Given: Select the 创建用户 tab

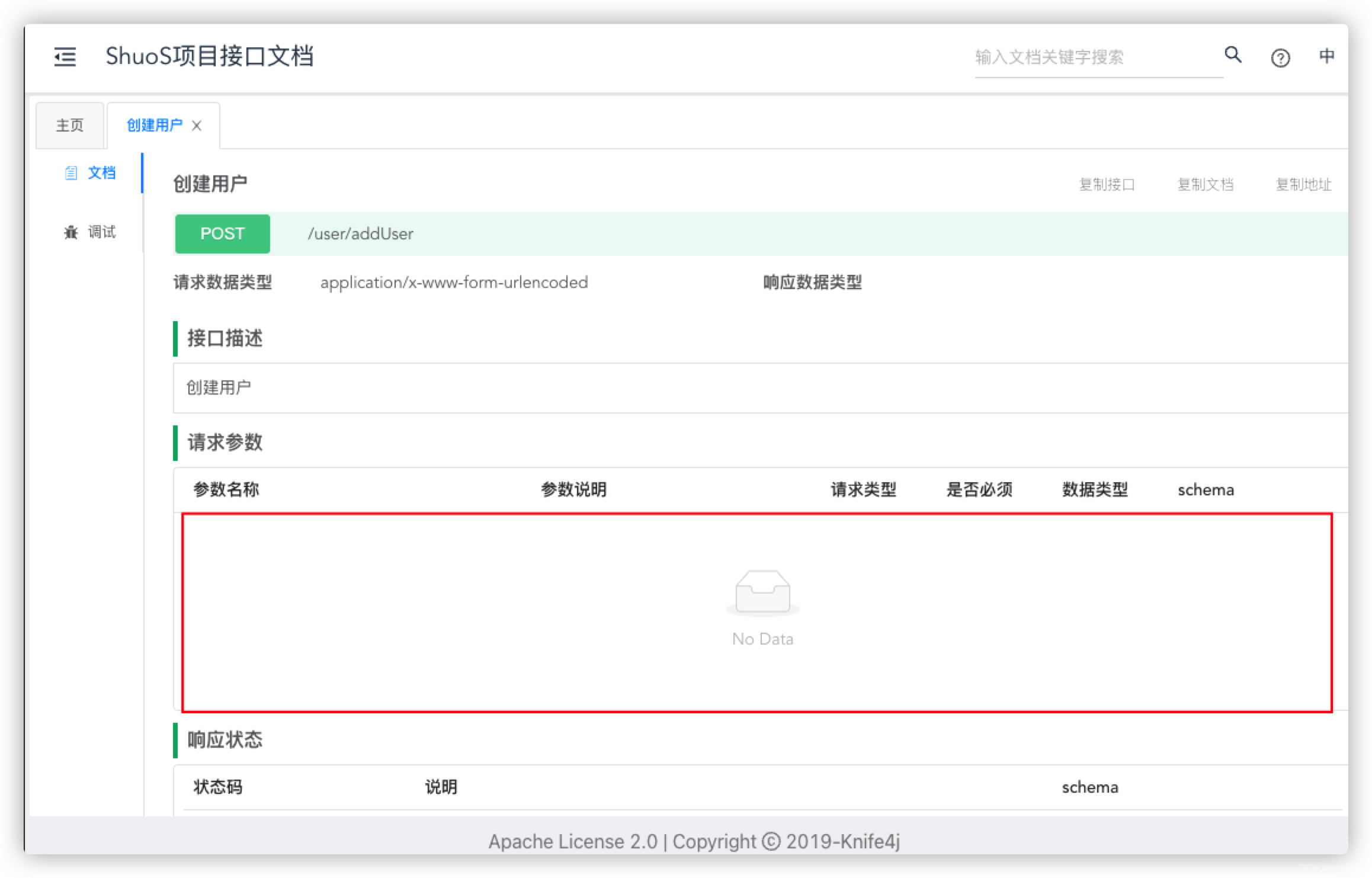Looking at the screenshot, I should tap(154, 126).
